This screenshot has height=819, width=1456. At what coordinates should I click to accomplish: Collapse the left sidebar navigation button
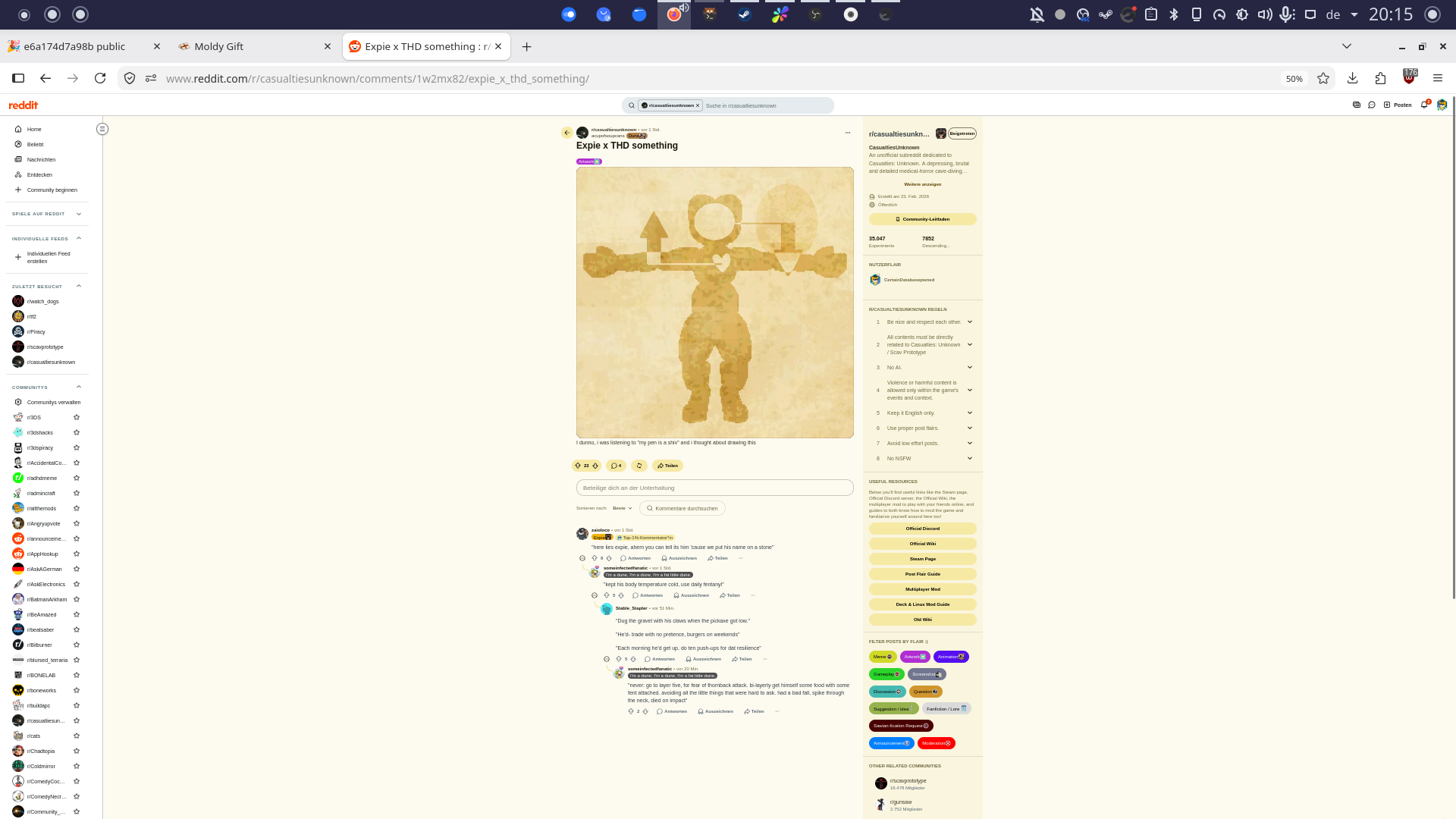(x=102, y=129)
